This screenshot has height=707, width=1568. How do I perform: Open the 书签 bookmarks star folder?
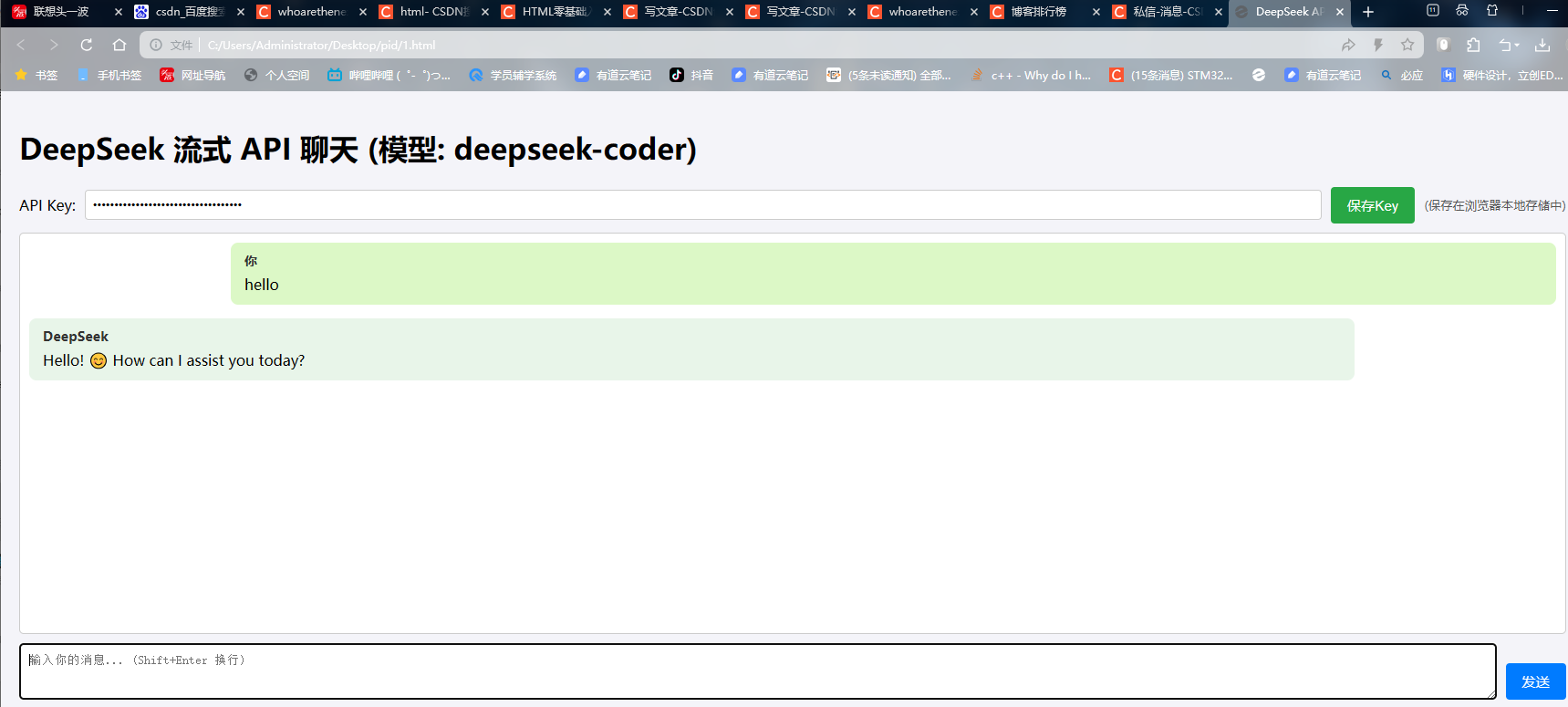coord(36,75)
